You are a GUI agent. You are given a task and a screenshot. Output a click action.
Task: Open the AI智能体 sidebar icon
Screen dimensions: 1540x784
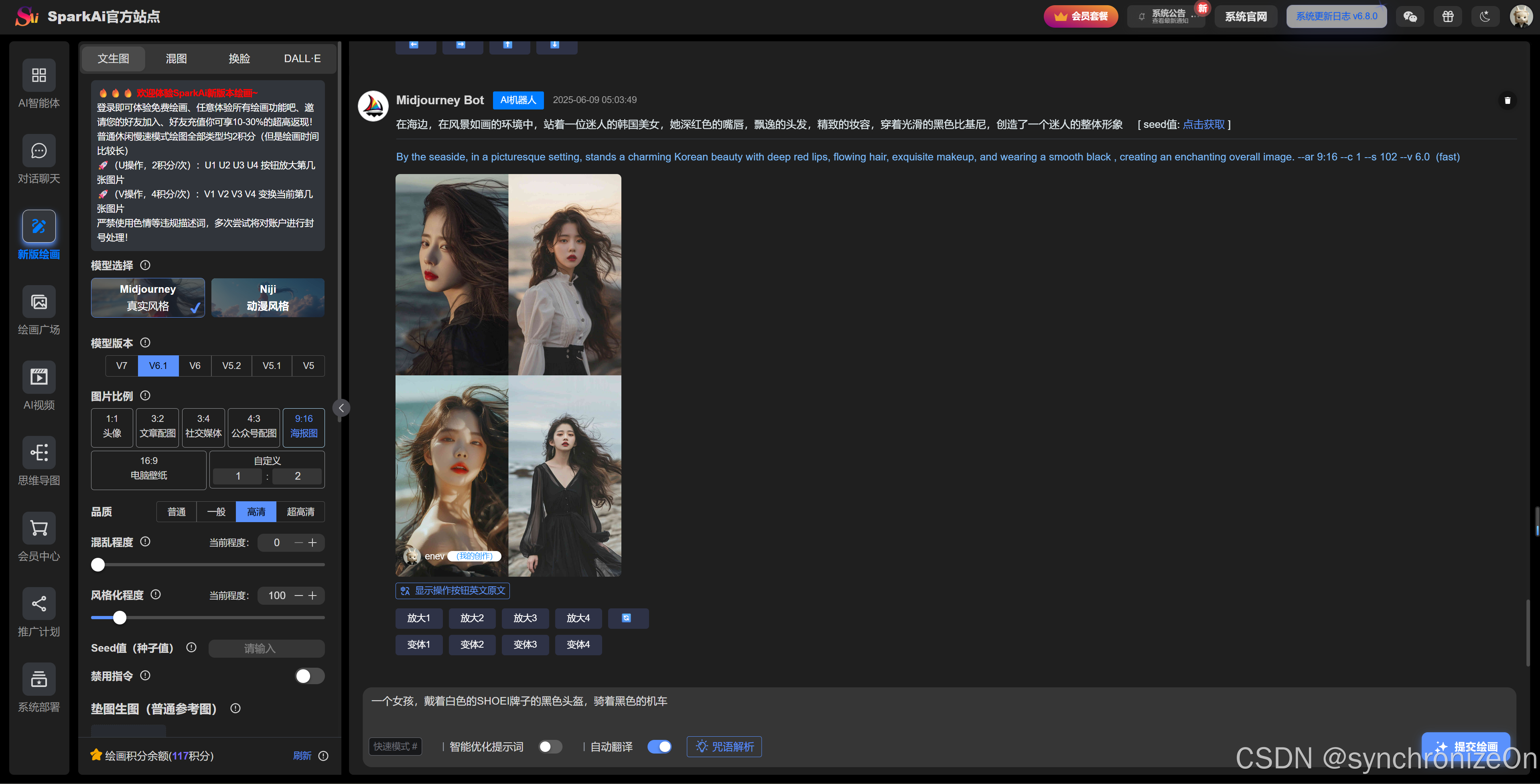coord(39,75)
